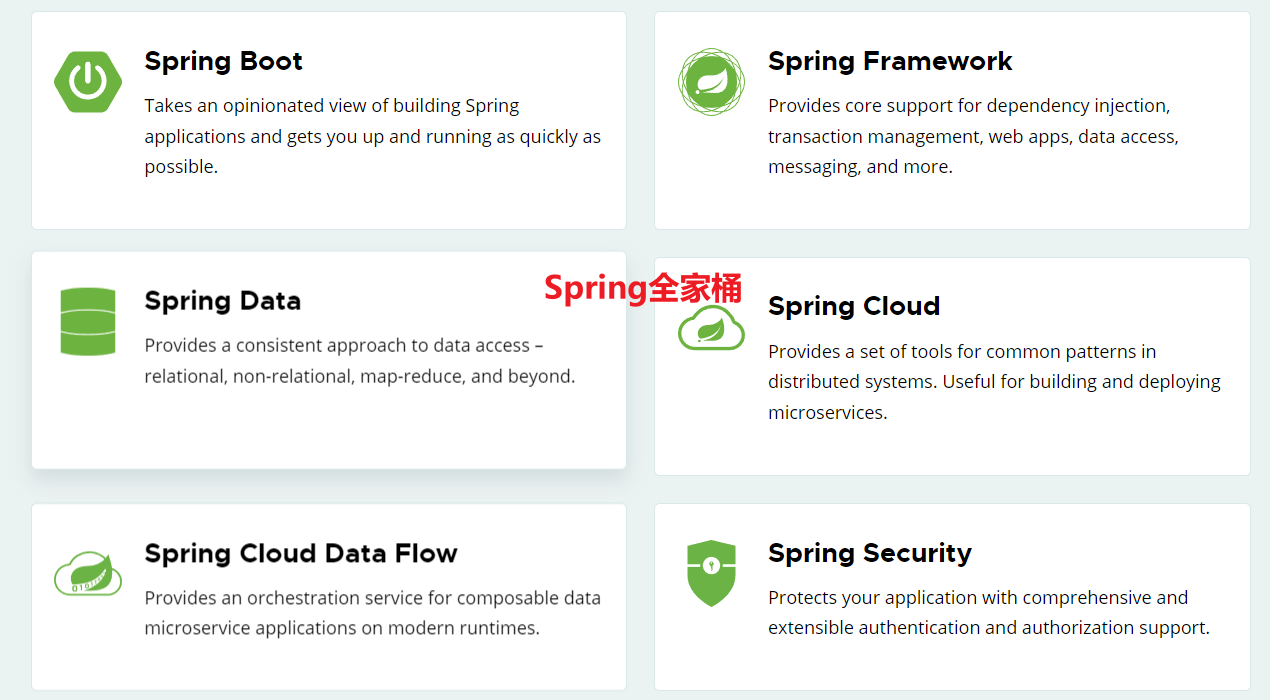
Task: Click the Spring Security shield icon
Action: [711, 574]
